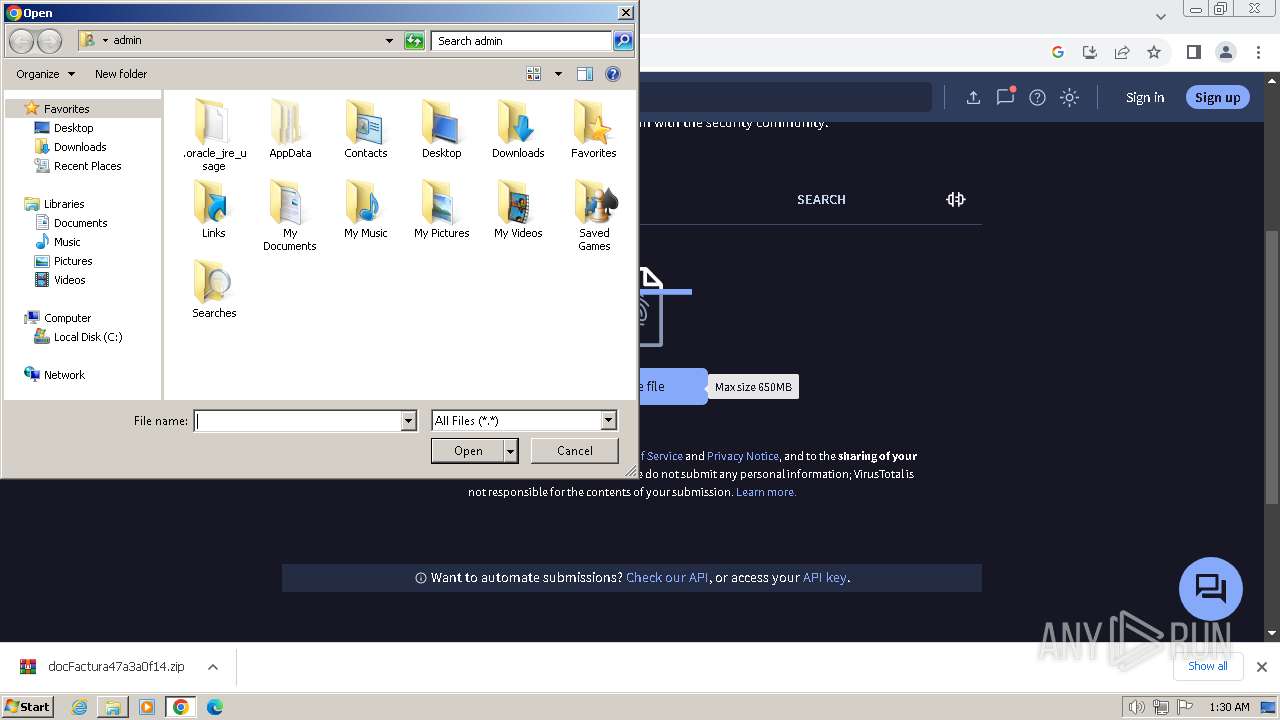The image size is (1280, 720).
Task: Switch to the SEARCH tab
Action: coord(821,200)
